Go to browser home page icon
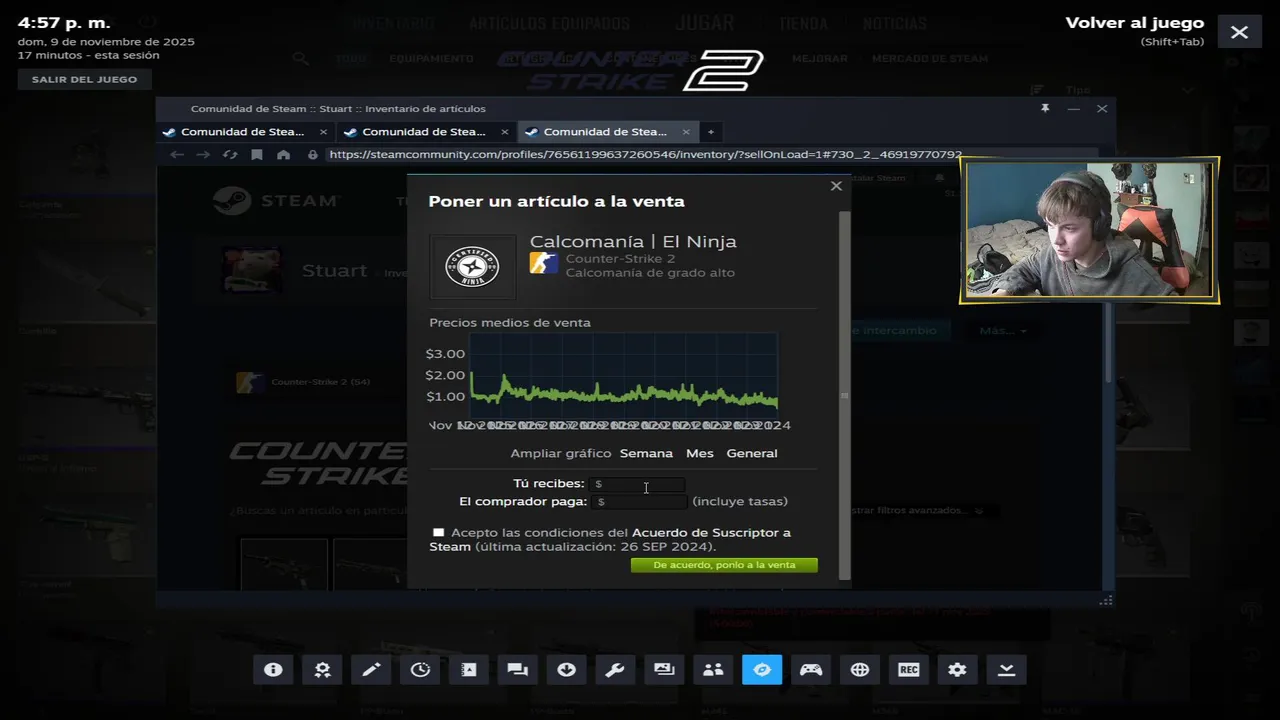 tap(284, 155)
